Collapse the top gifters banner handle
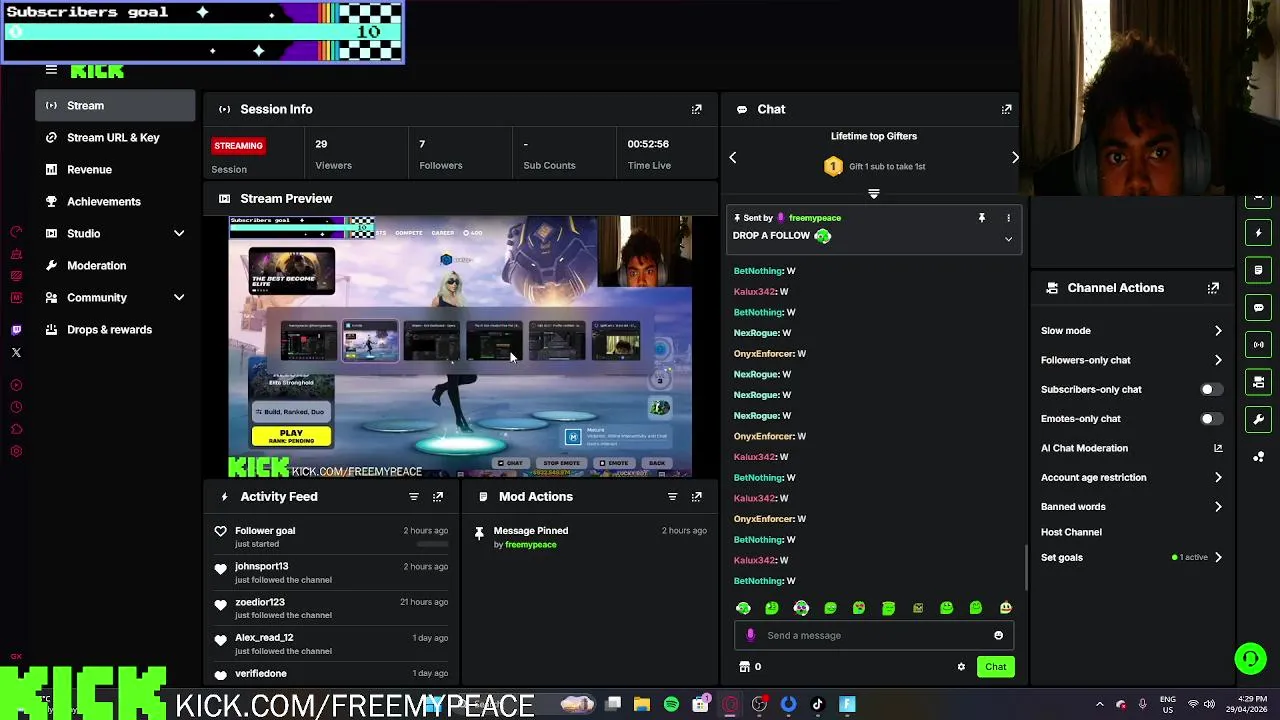The width and height of the screenshot is (1280, 720). 874,194
